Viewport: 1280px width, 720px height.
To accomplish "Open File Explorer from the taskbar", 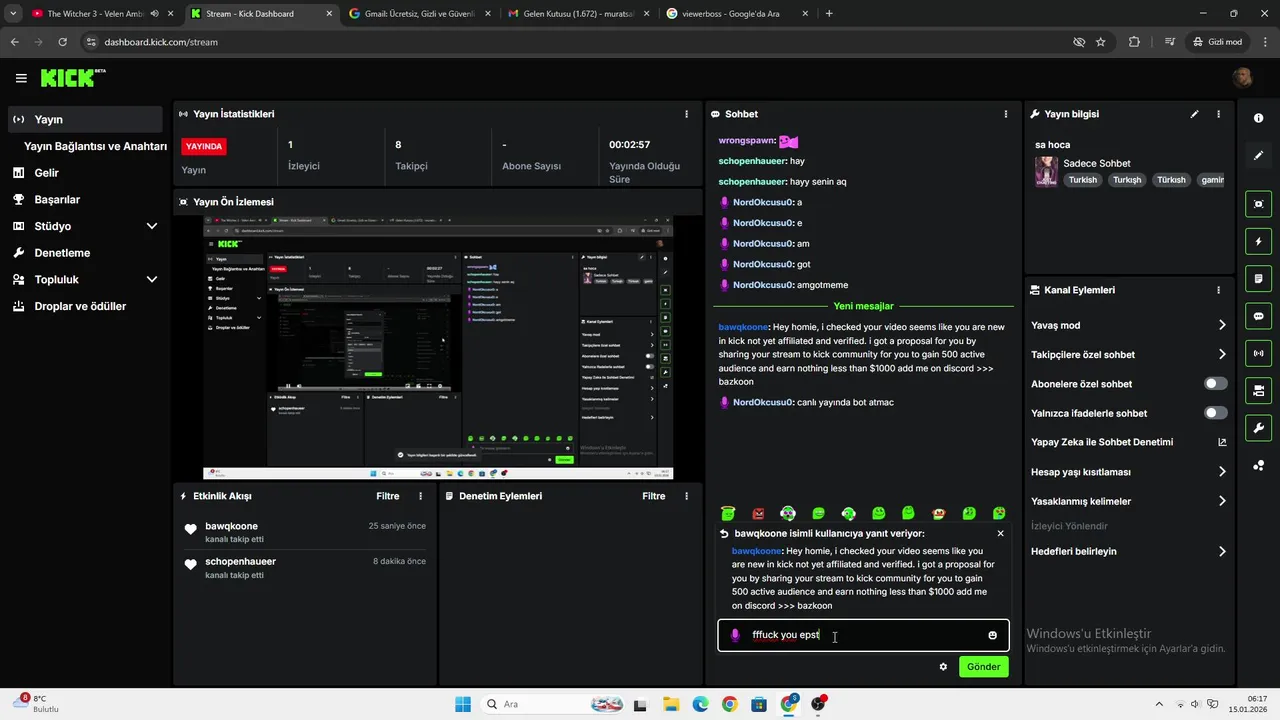I will pos(670,704).
